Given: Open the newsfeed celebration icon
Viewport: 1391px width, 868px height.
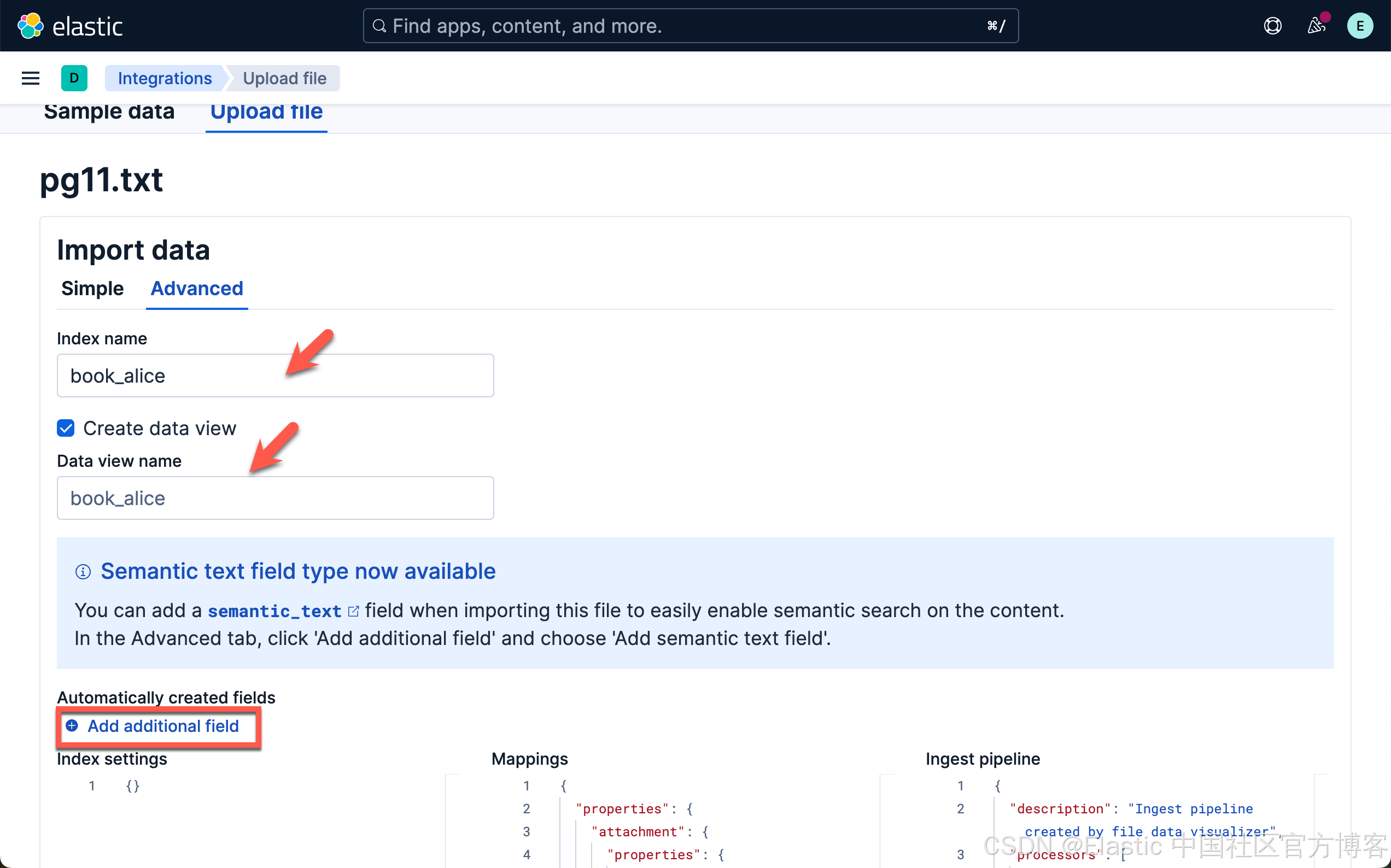Looking at the screenshot, I should point(1316,26).
